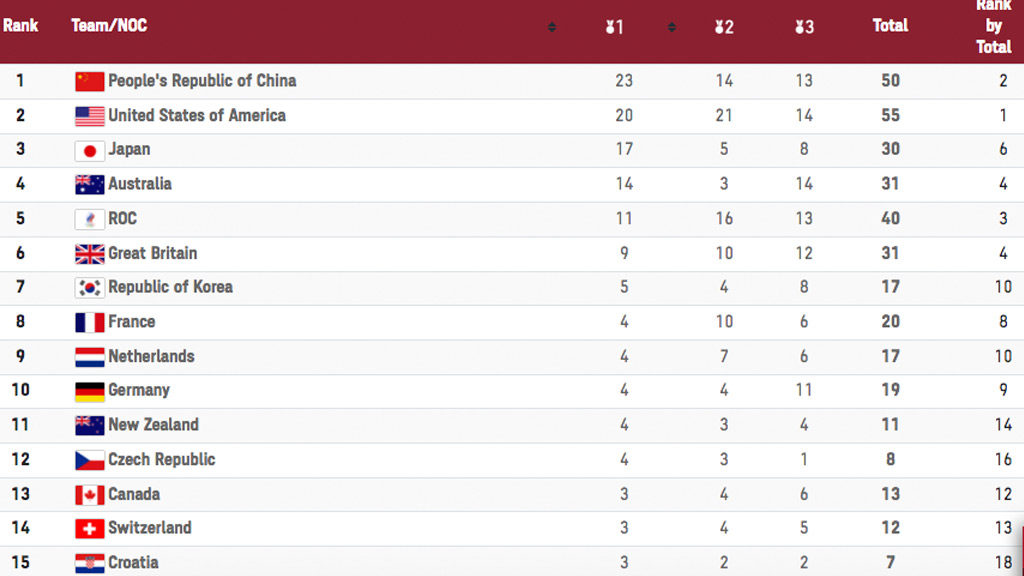Click the Japan flag icon

[89, 150]
